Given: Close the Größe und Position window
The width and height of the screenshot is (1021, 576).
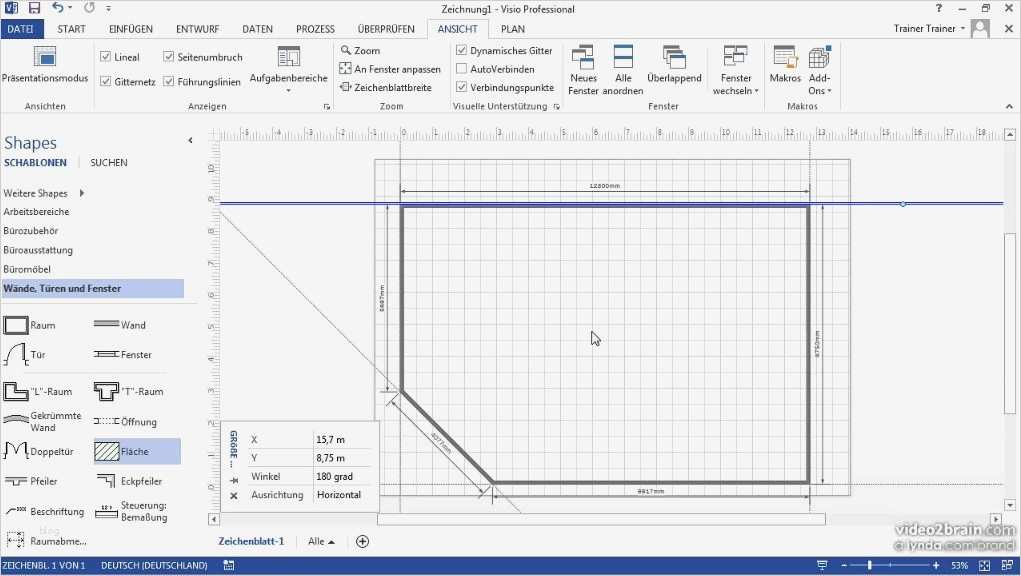Looking at the screenshot, I should 234,495.
